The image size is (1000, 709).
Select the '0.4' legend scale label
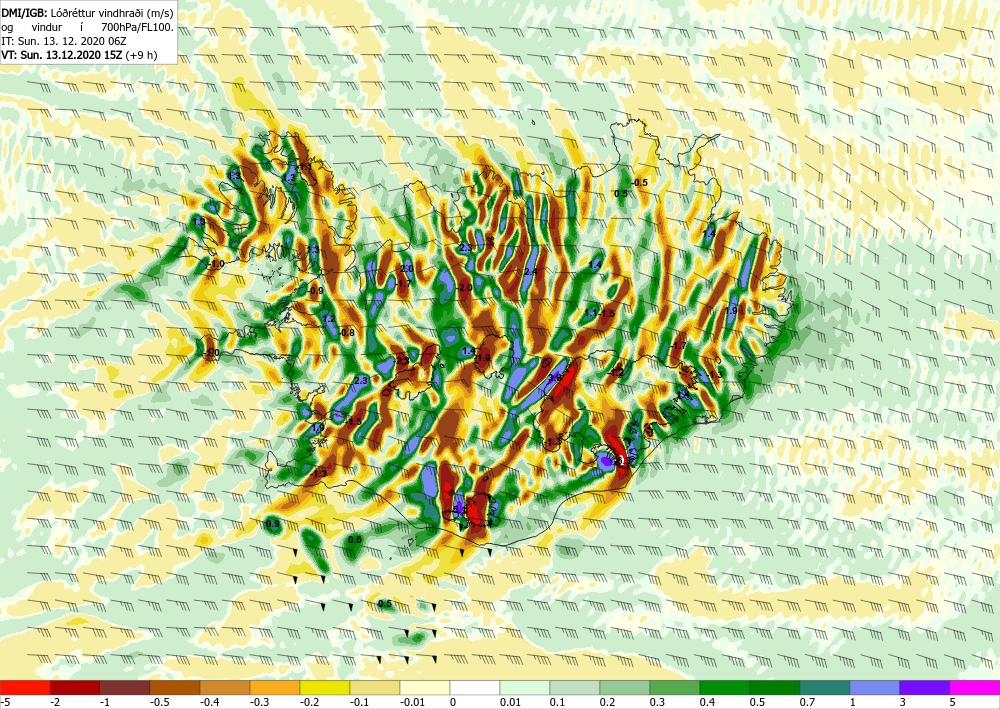708,702
